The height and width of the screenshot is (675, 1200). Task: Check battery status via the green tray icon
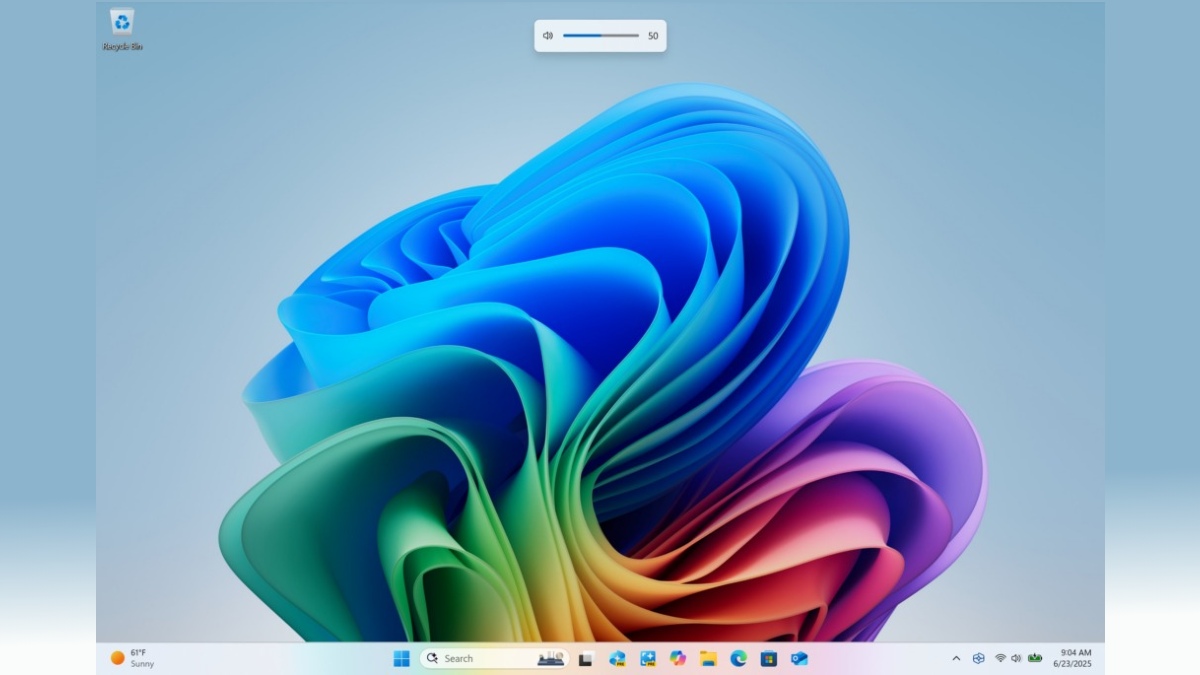click(x=1034, y=658)
